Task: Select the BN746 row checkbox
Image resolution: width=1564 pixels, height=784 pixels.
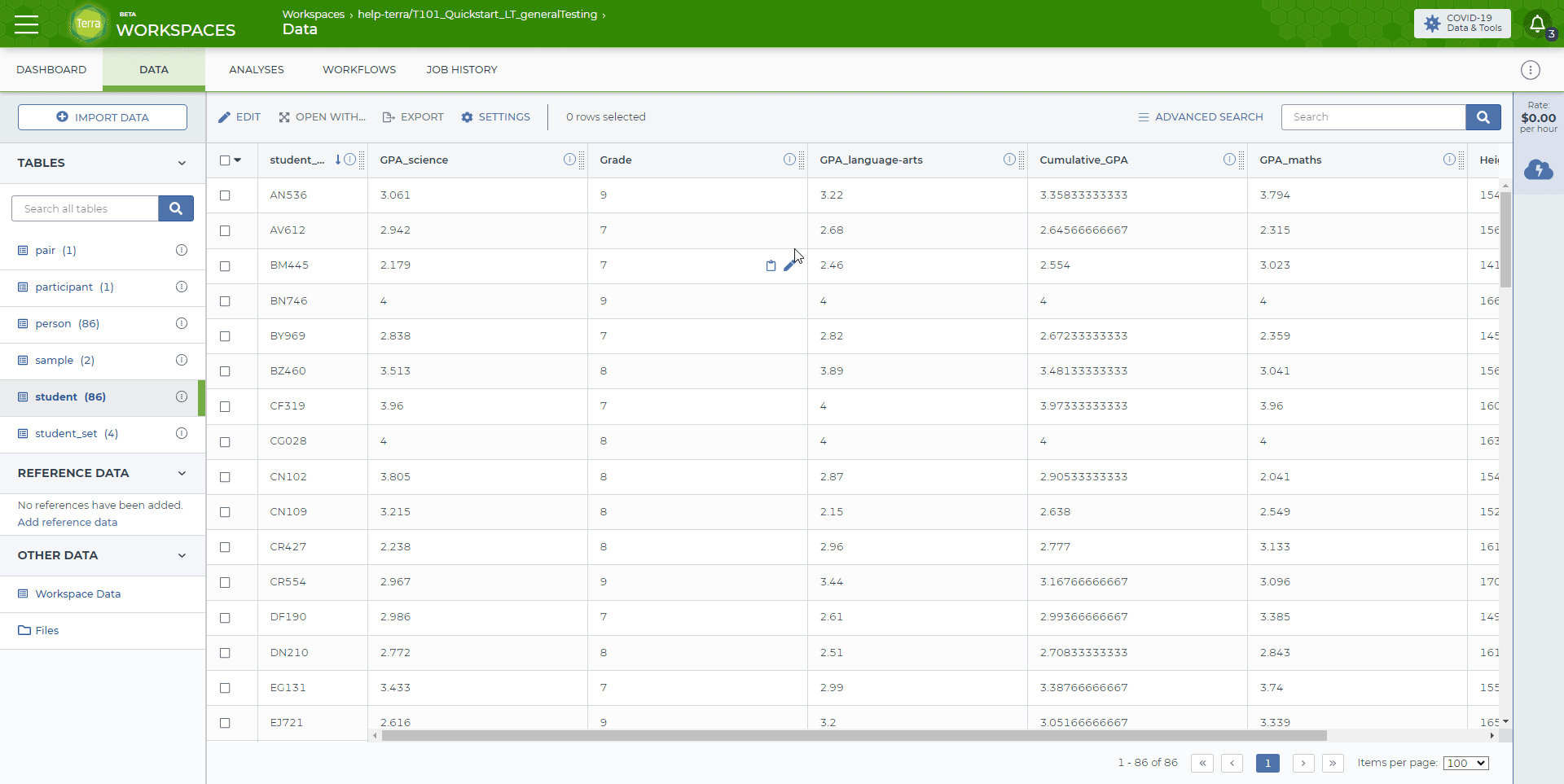Action: (x=225, y=301)
